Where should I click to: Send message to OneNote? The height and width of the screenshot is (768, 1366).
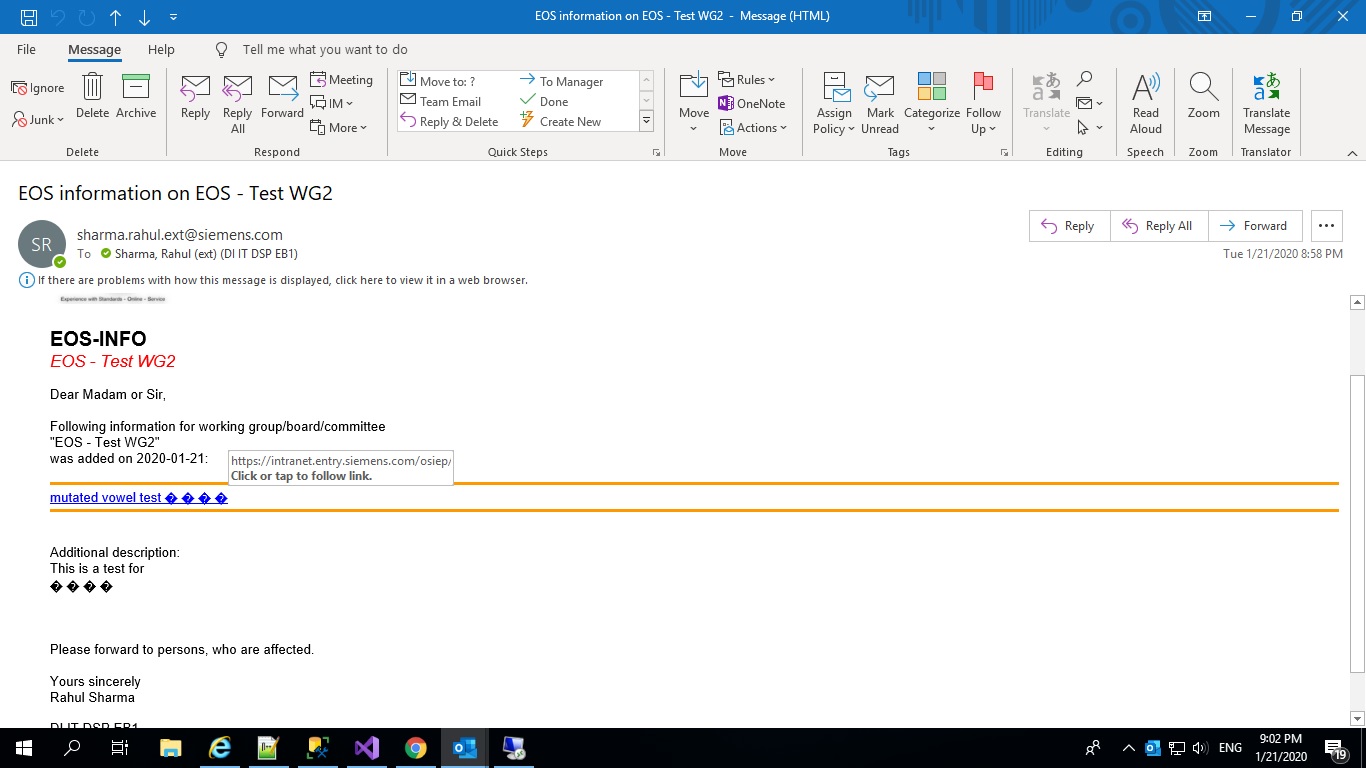point(751,103)
